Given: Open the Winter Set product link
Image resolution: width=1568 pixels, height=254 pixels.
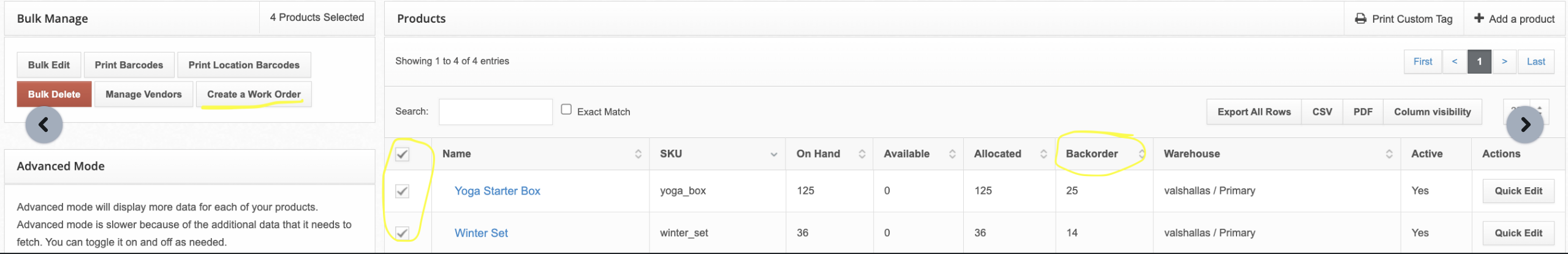Looking at the screenshot, I should pyautogui.click(x=481, y=233).
